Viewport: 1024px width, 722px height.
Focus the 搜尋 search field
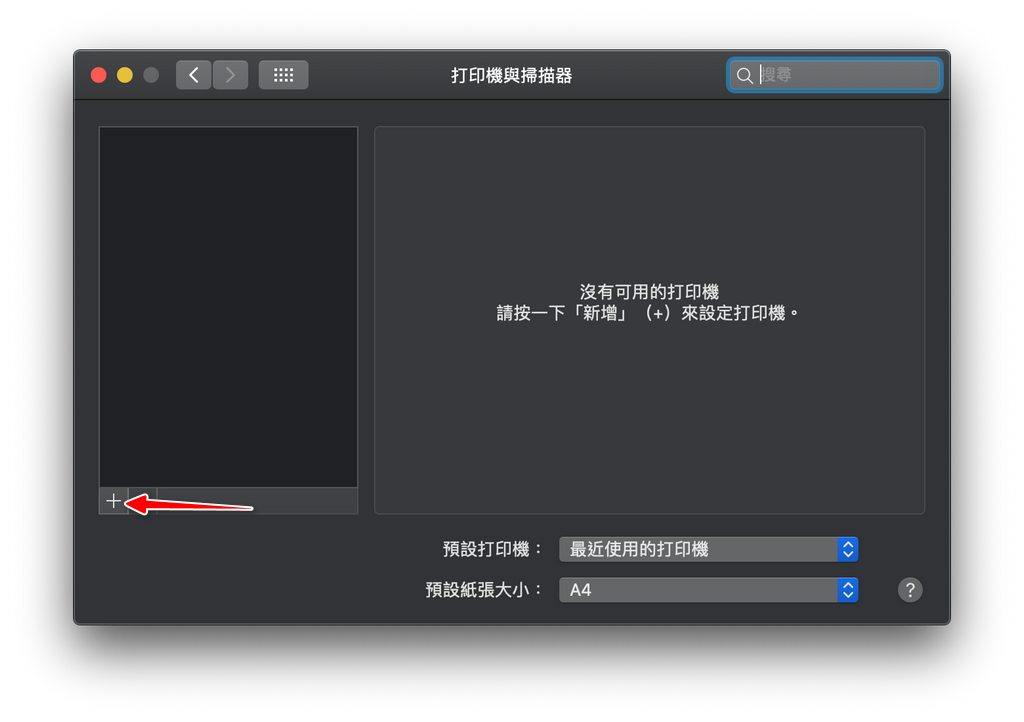click(x=845, y=76)
